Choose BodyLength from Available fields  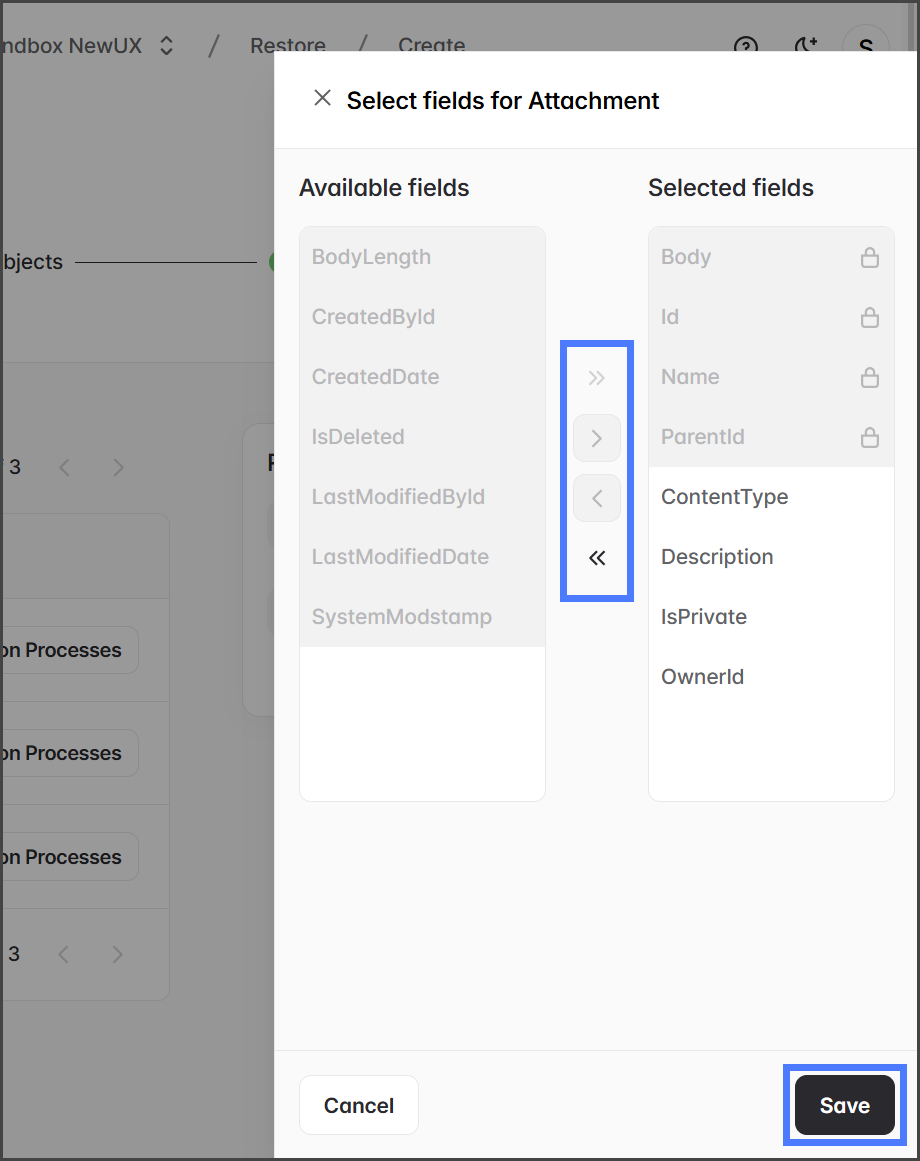tap(371, 257)
